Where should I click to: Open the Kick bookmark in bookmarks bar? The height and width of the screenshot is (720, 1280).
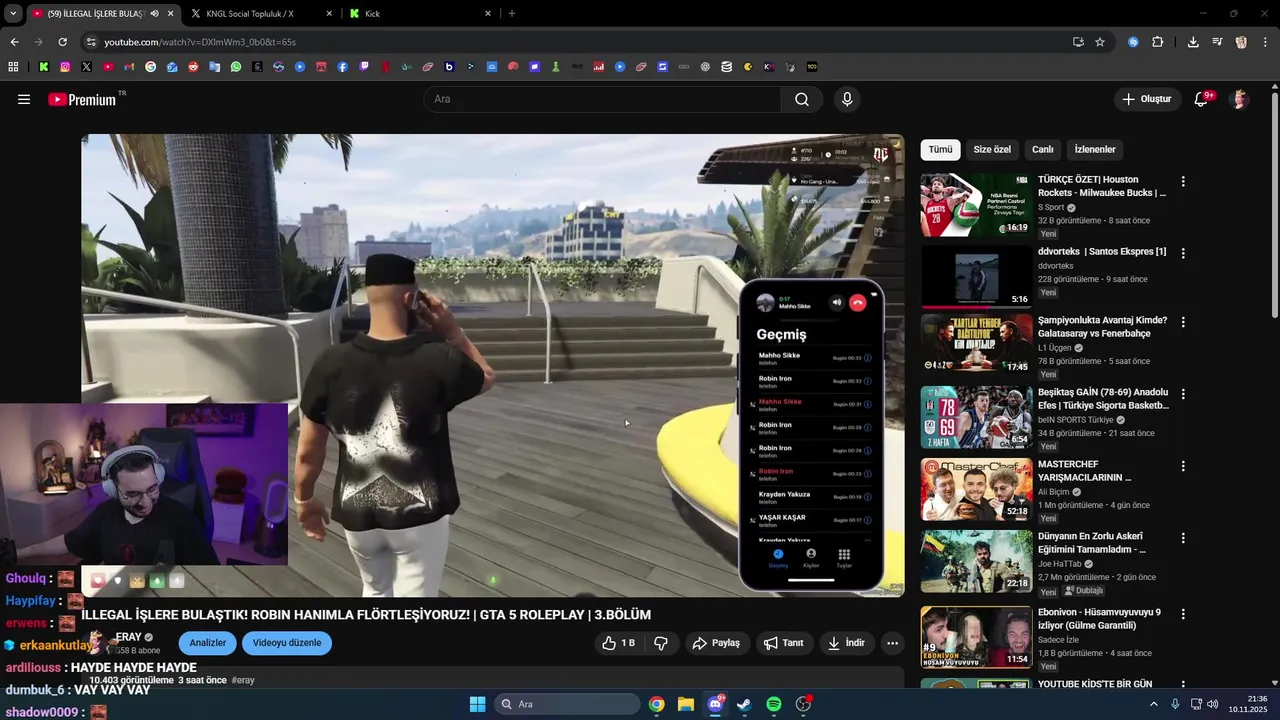(x=43, y=67)
